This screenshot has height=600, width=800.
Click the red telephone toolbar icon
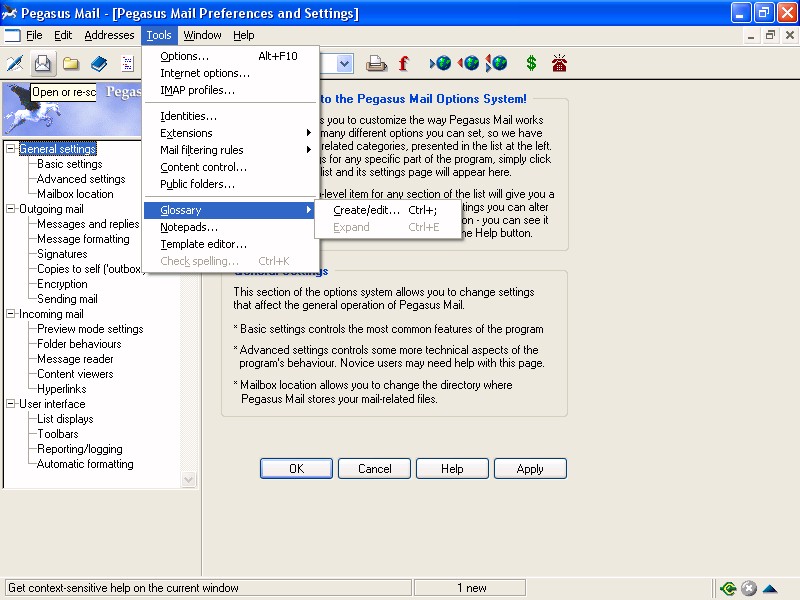coord(559,63)
